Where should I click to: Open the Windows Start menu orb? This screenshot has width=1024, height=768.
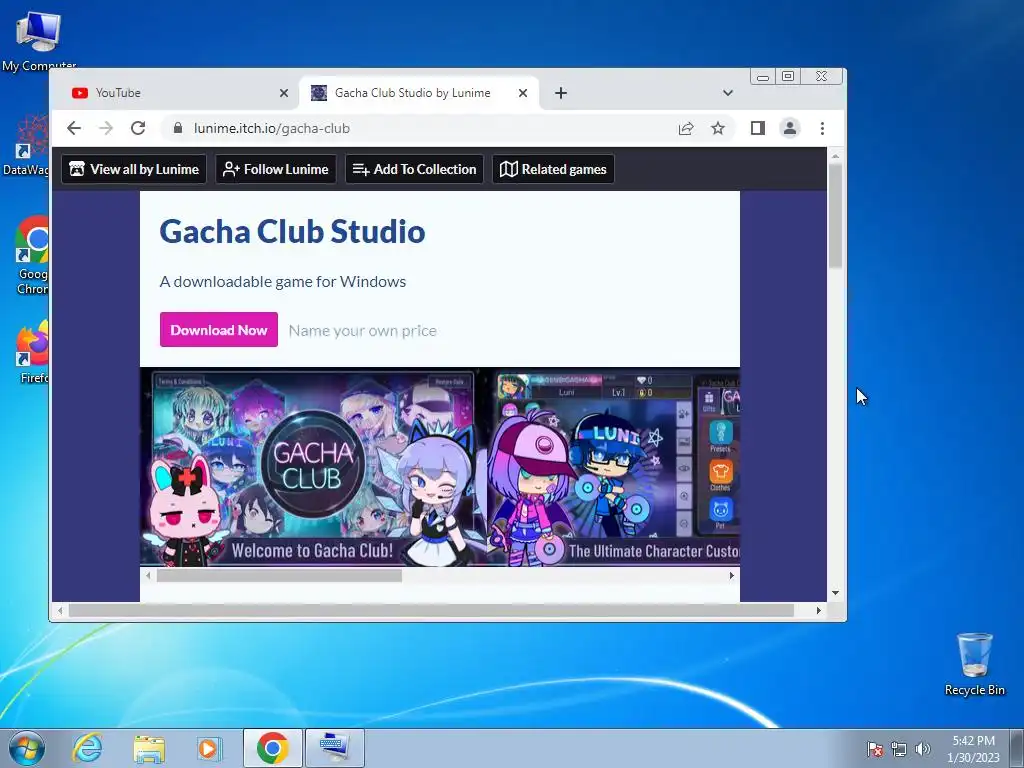point(27,748)
